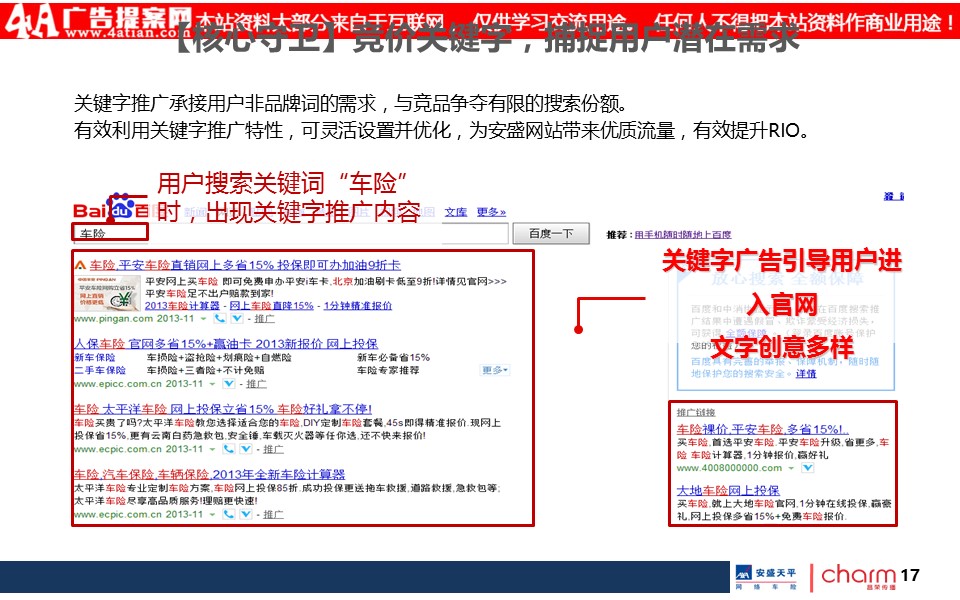Click the 安盛天平 logo in footer
960x600 pixels.
tap(767, 577)
